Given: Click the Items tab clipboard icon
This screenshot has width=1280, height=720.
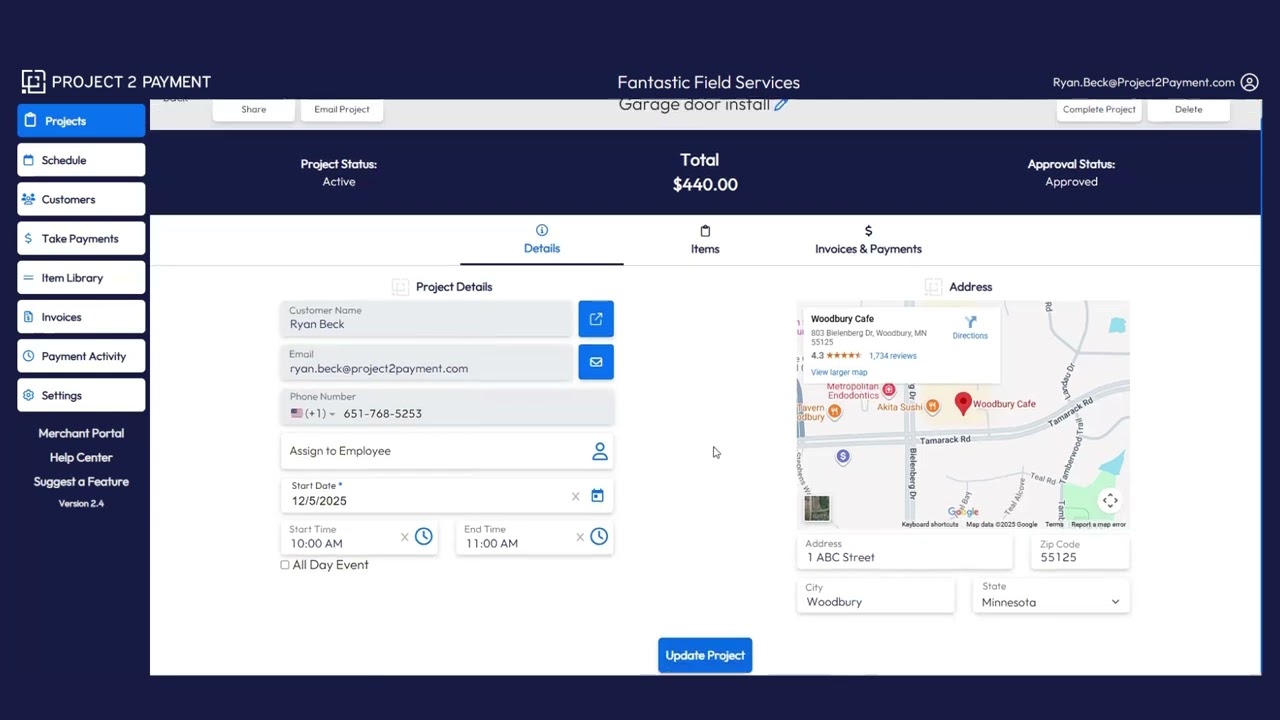Looking at the screenshot, I should pos(705,230).
